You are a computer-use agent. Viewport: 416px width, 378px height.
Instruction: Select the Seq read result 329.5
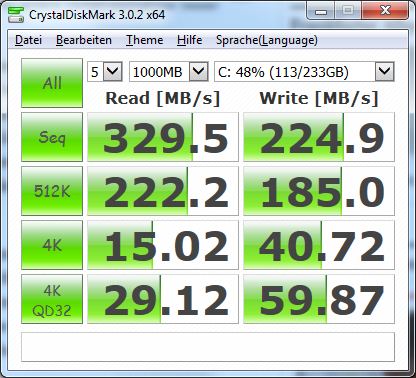click(163, 137)
